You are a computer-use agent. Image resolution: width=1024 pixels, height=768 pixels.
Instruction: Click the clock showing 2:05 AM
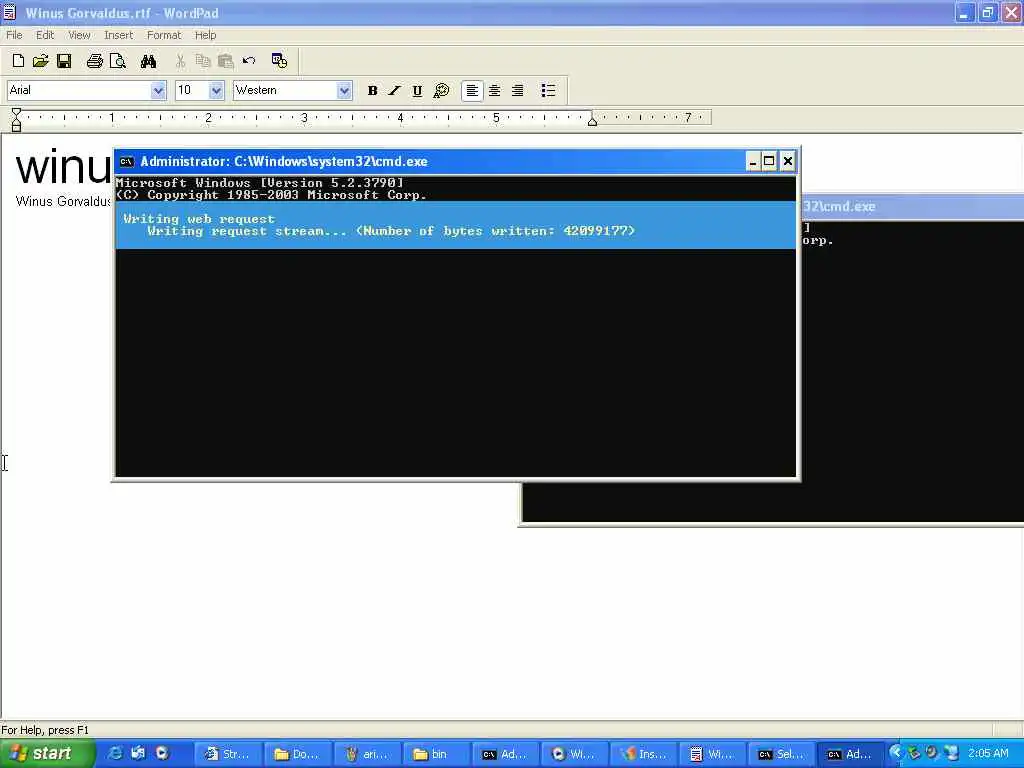(x=988, y=754)
